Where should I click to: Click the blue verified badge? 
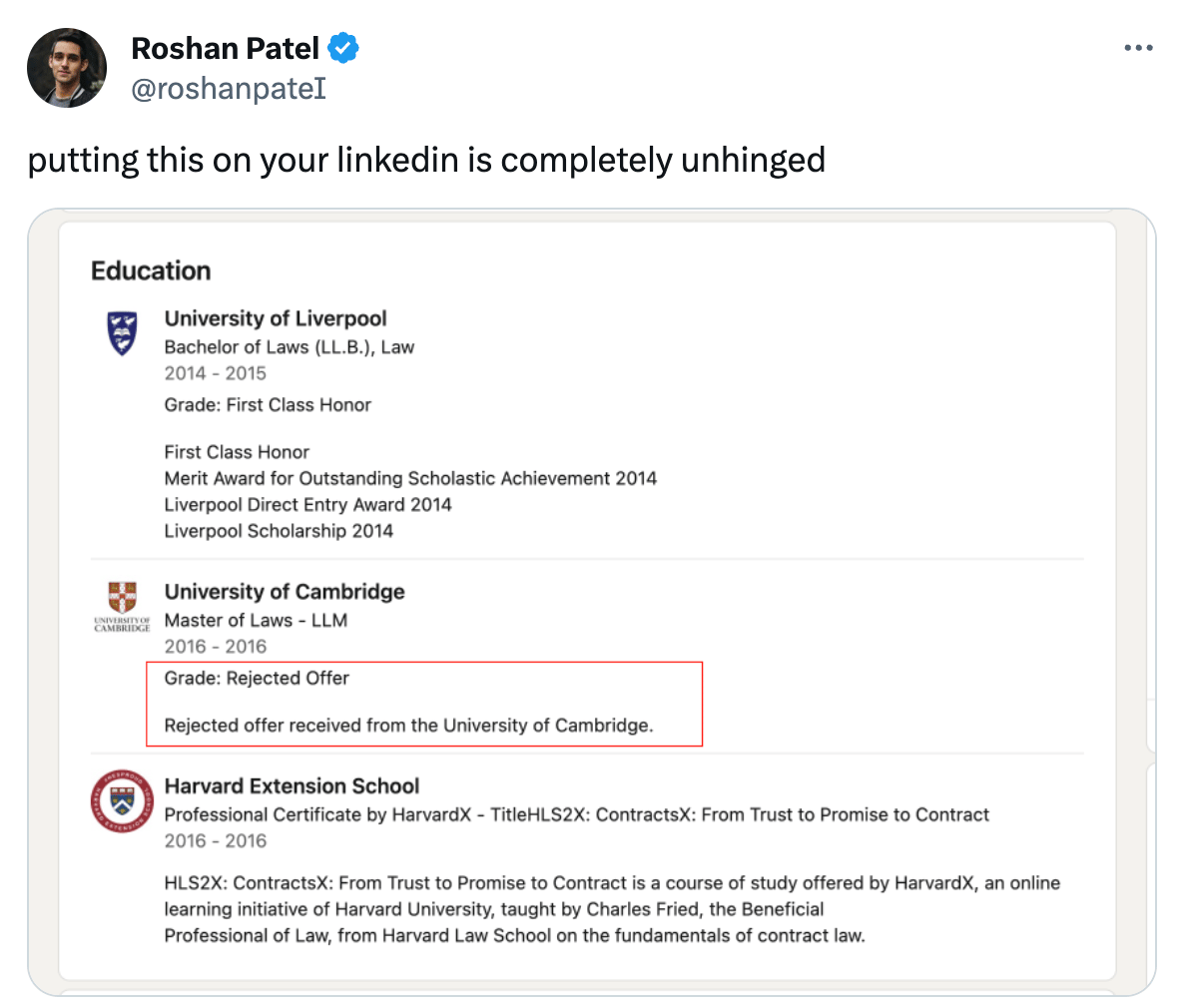point(343,48)
